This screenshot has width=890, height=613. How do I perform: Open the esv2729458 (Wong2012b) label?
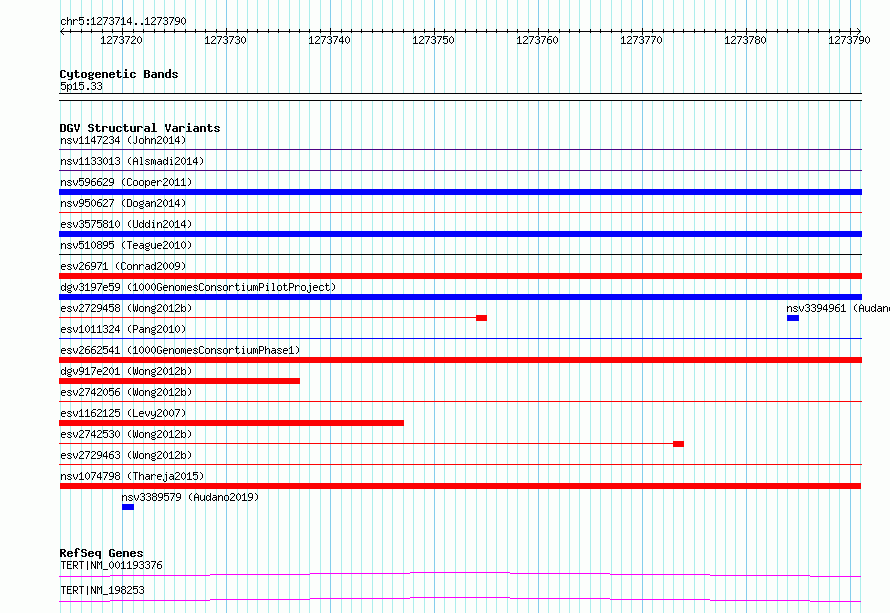pyautogui.click(x=126, y=308)
